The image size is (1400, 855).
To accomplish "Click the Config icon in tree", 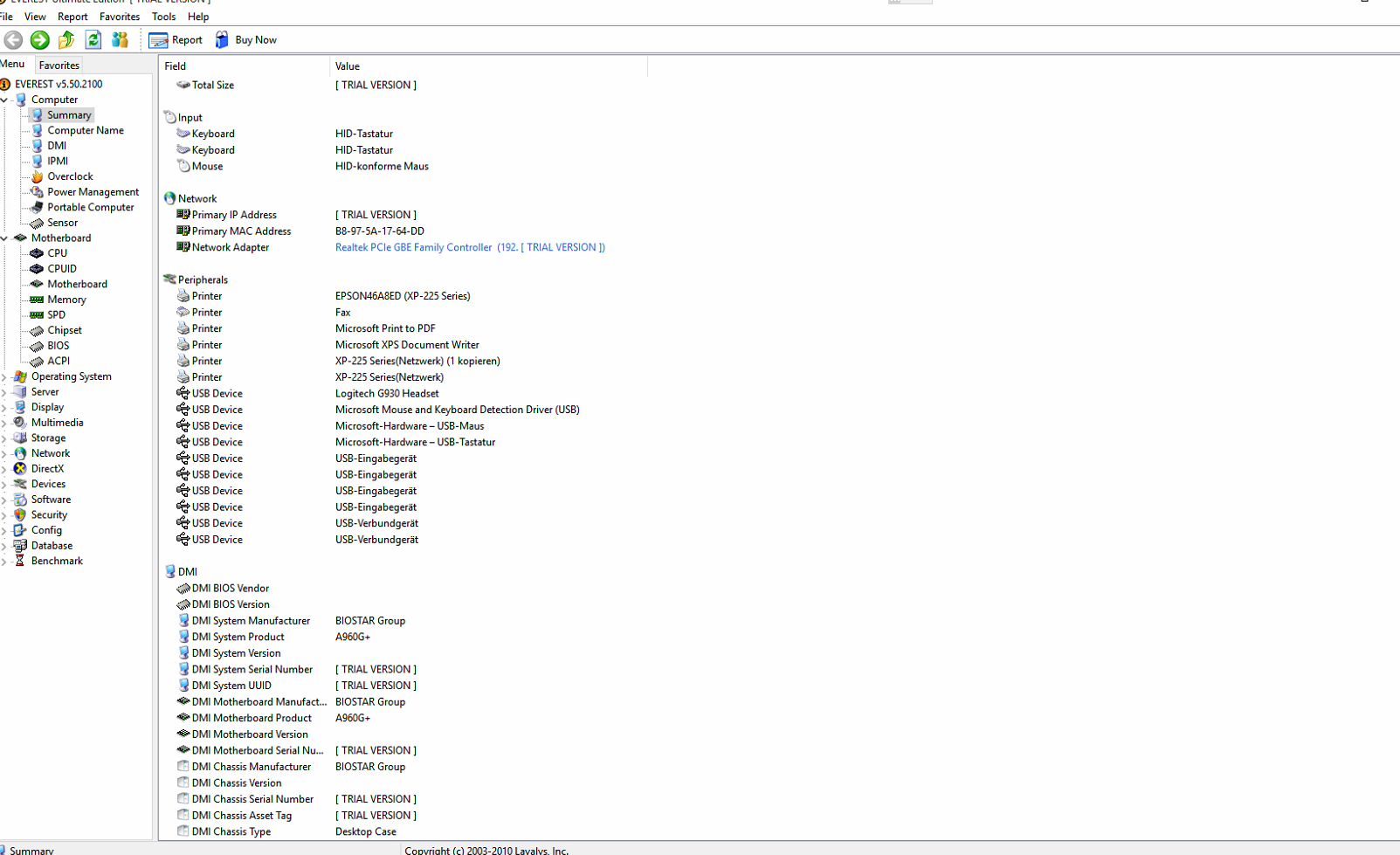I will (20, 530).
